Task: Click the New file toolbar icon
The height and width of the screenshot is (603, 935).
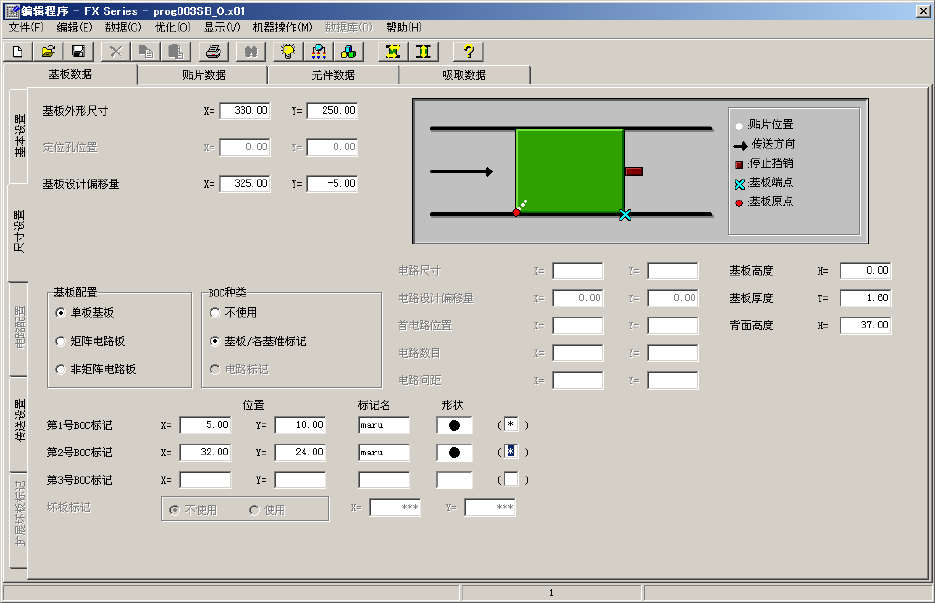Action: 18,51
